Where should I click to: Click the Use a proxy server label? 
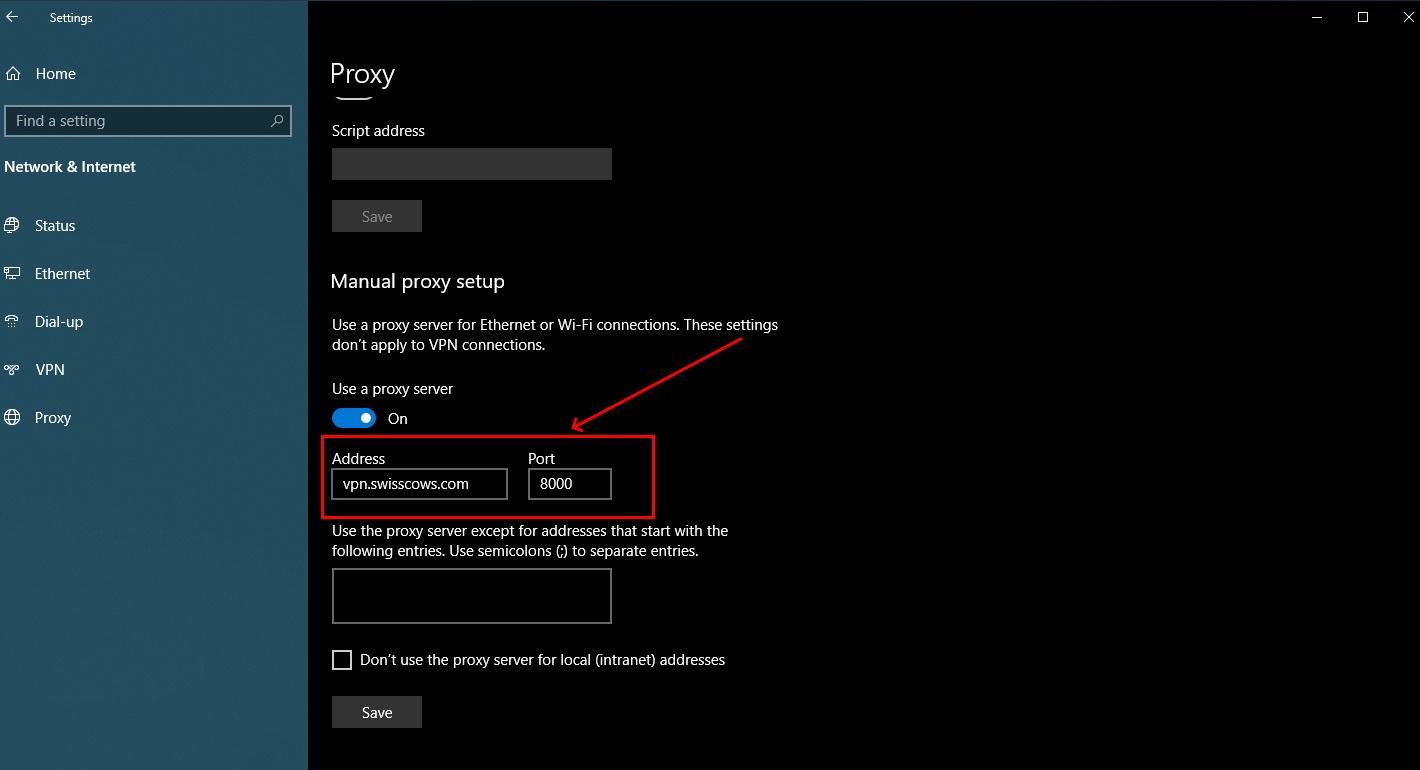coord(393,389)
